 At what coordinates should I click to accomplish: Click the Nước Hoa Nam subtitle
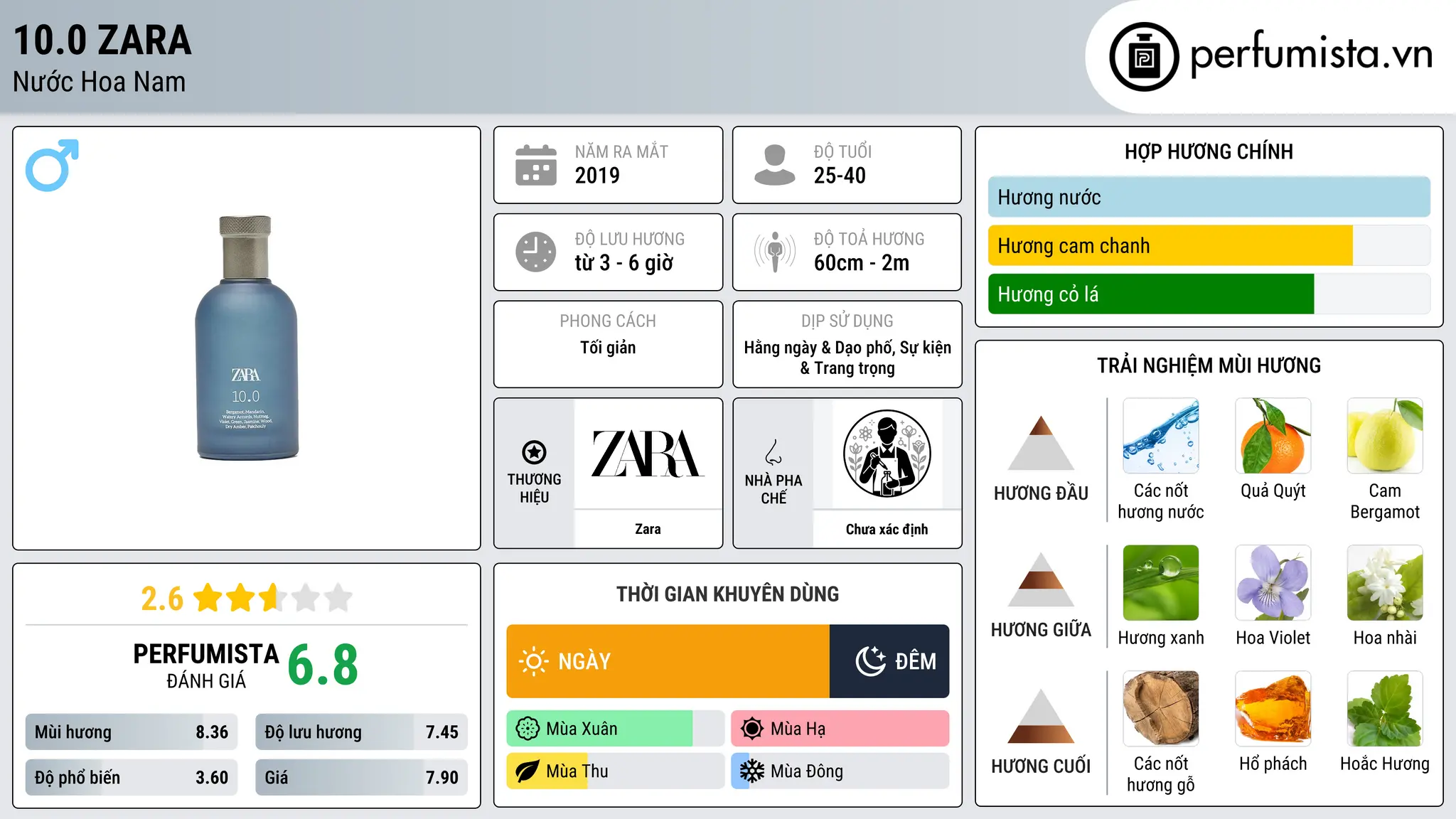tap(99, 82)
